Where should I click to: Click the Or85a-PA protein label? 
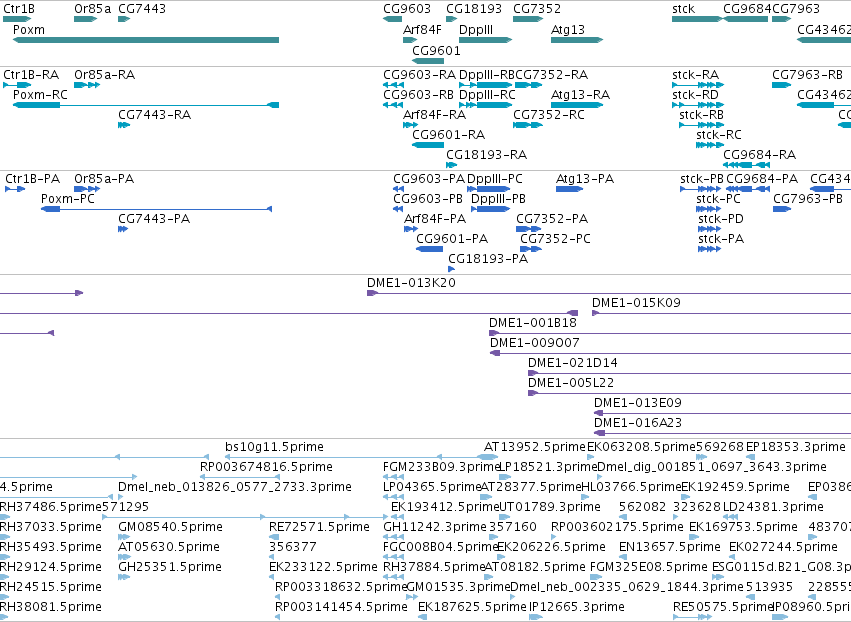104,179
